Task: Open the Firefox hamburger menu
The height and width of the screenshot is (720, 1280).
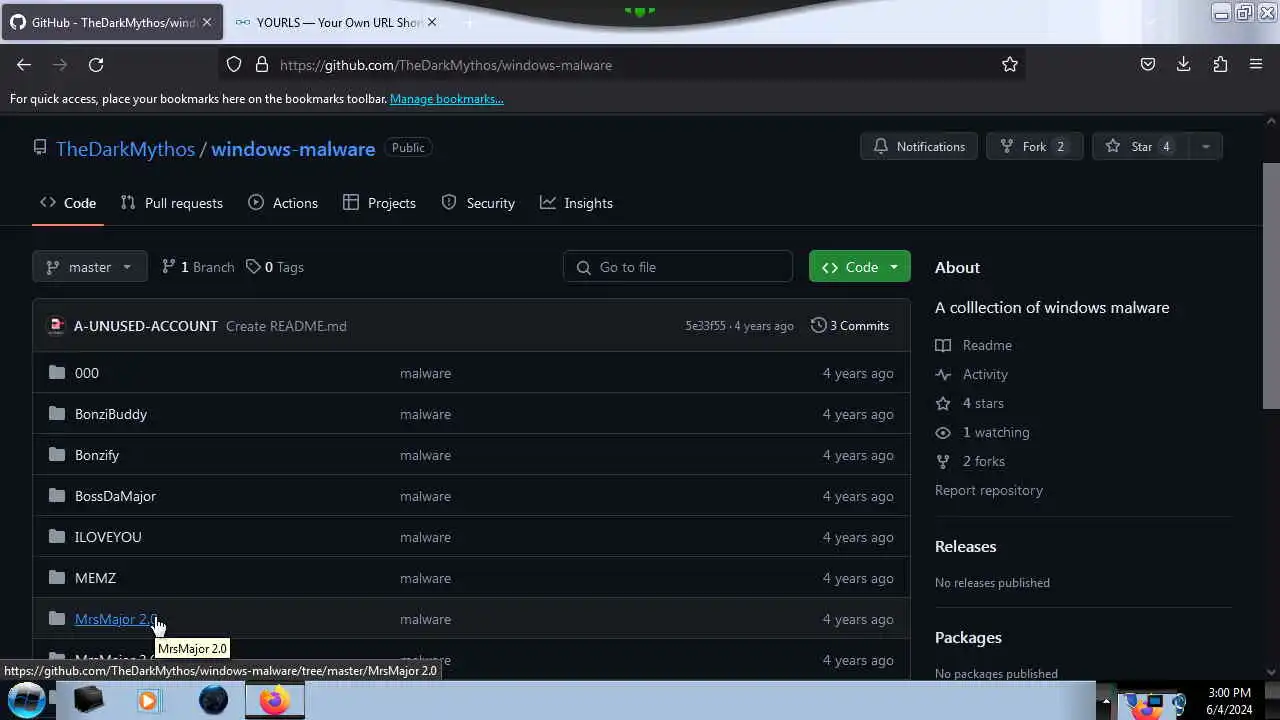Action: coord(1256,65)
